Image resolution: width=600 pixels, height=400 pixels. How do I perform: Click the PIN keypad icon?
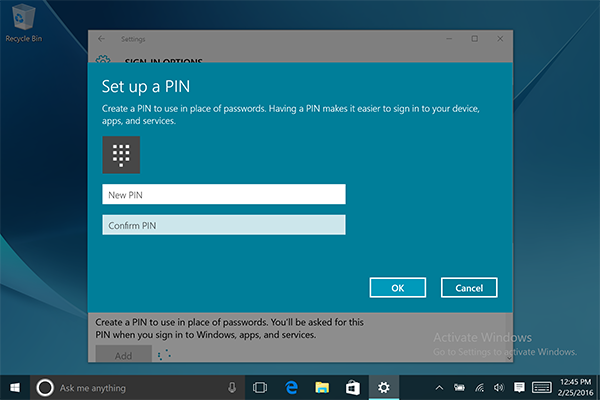pos(121,155)
